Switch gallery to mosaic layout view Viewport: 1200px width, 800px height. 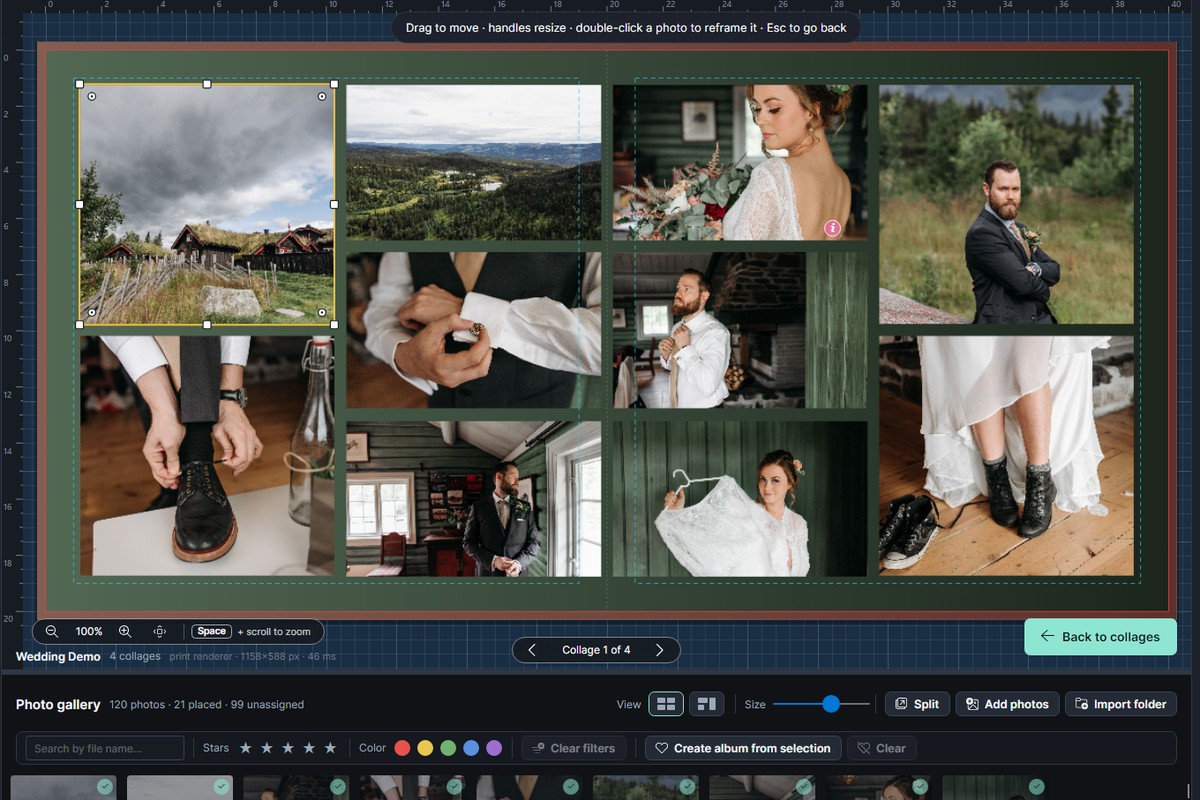coord(706,704)
